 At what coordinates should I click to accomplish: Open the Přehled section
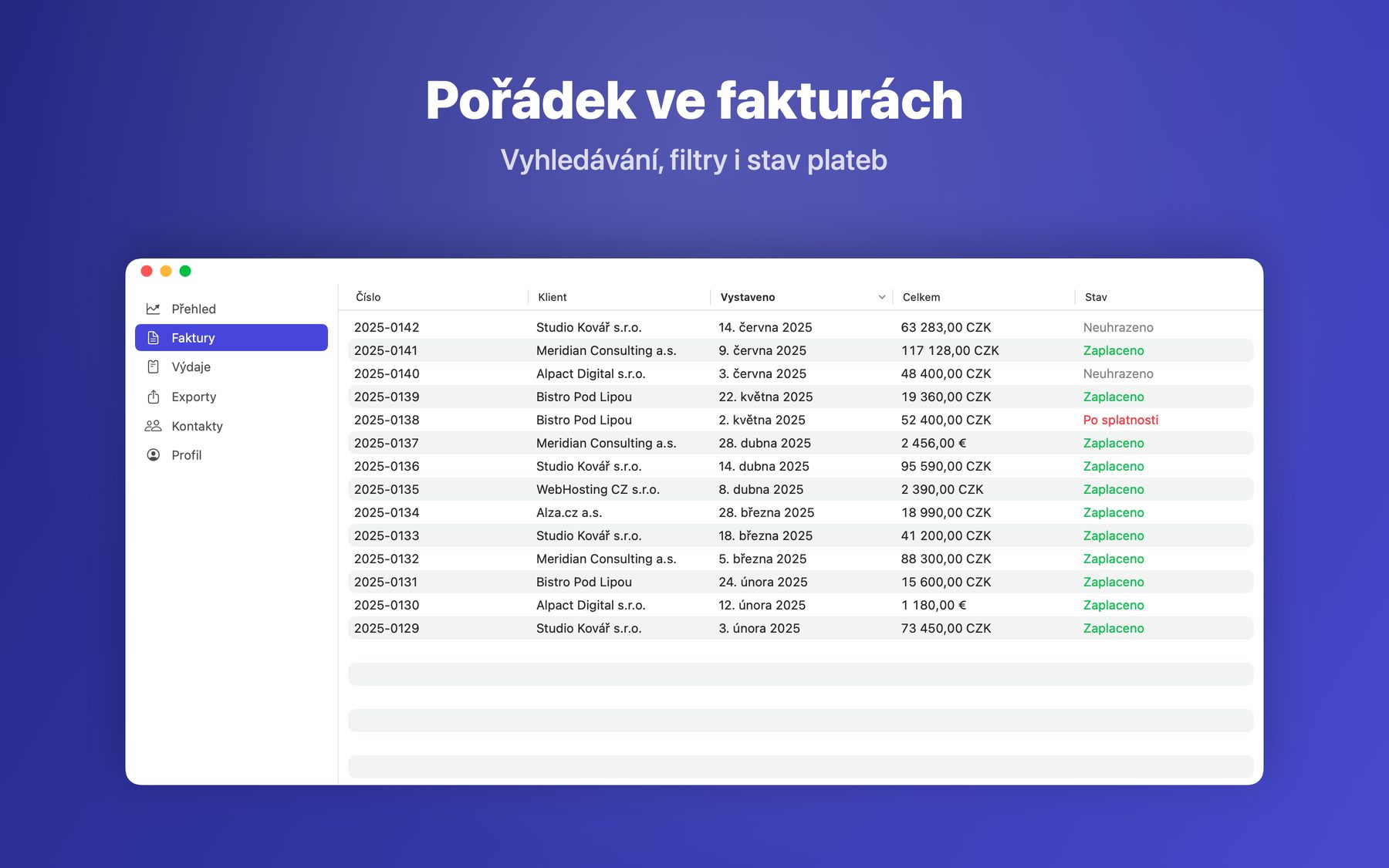tap(231, 309)
